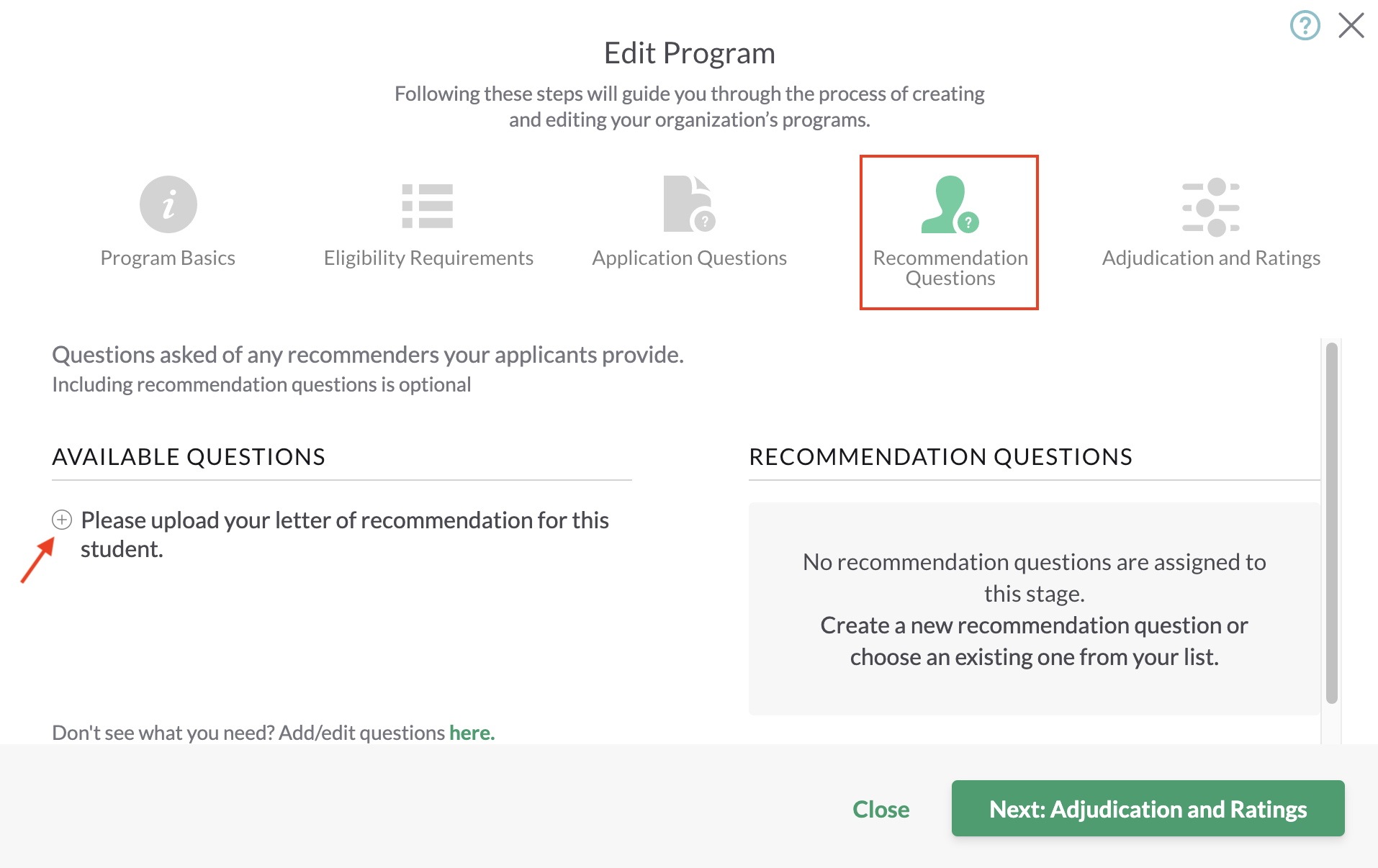Proceed with Next: Adjudication and Ratings button

[1148, 808]
